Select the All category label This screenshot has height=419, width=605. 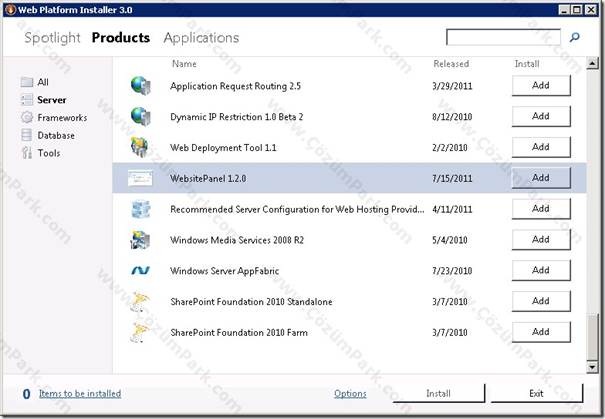pos(43,82)
